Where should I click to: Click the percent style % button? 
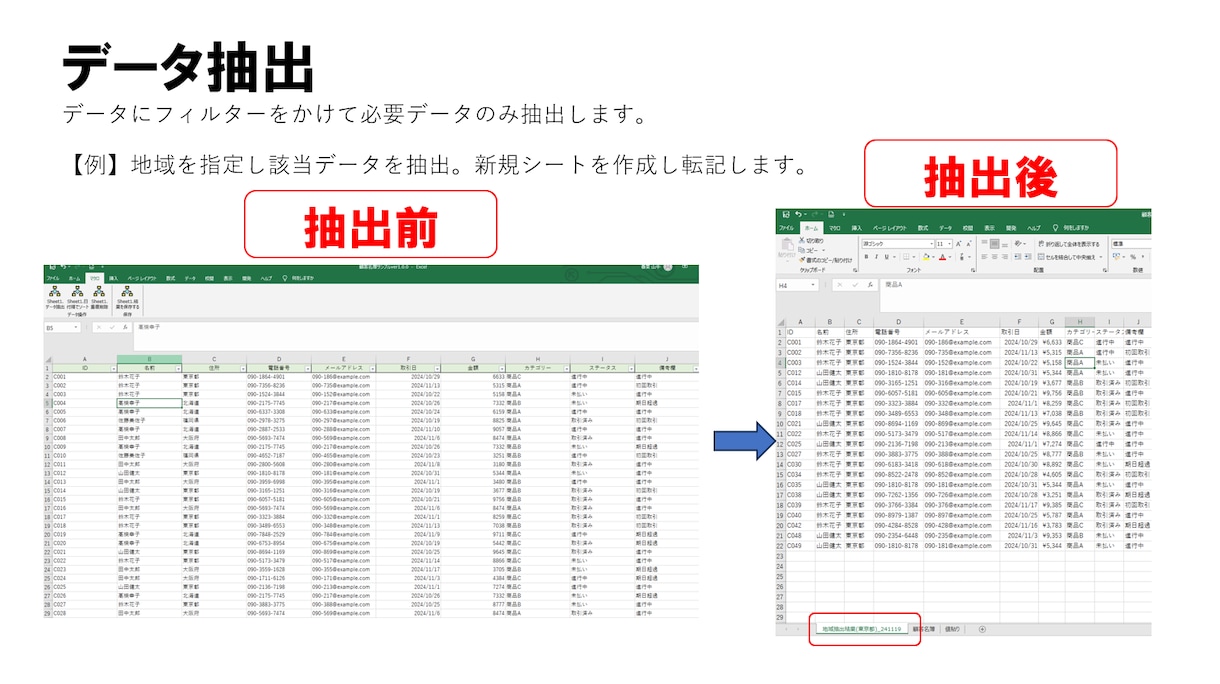pos(1133,257)
